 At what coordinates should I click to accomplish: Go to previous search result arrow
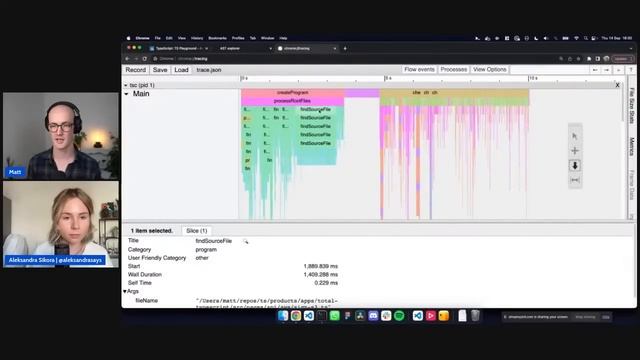[595, 70]
